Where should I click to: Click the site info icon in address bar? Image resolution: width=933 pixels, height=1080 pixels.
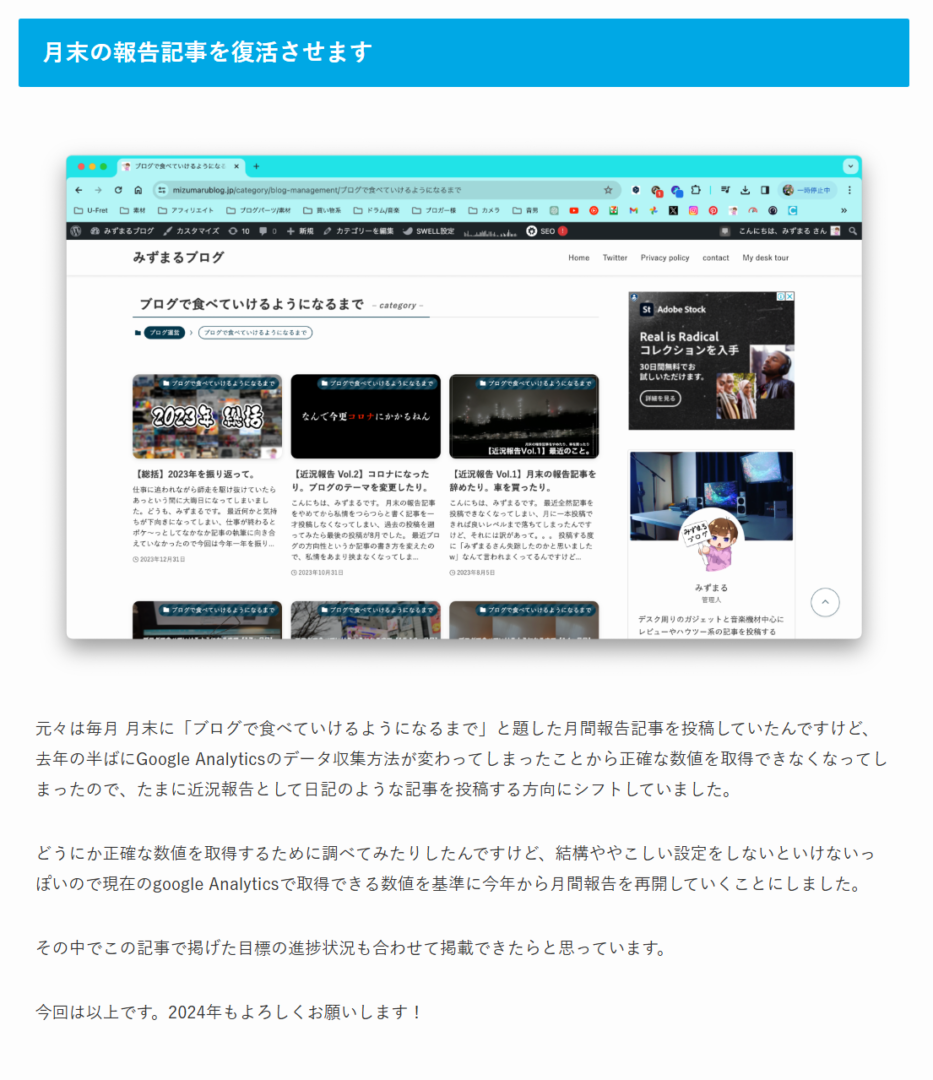point(162,190)
